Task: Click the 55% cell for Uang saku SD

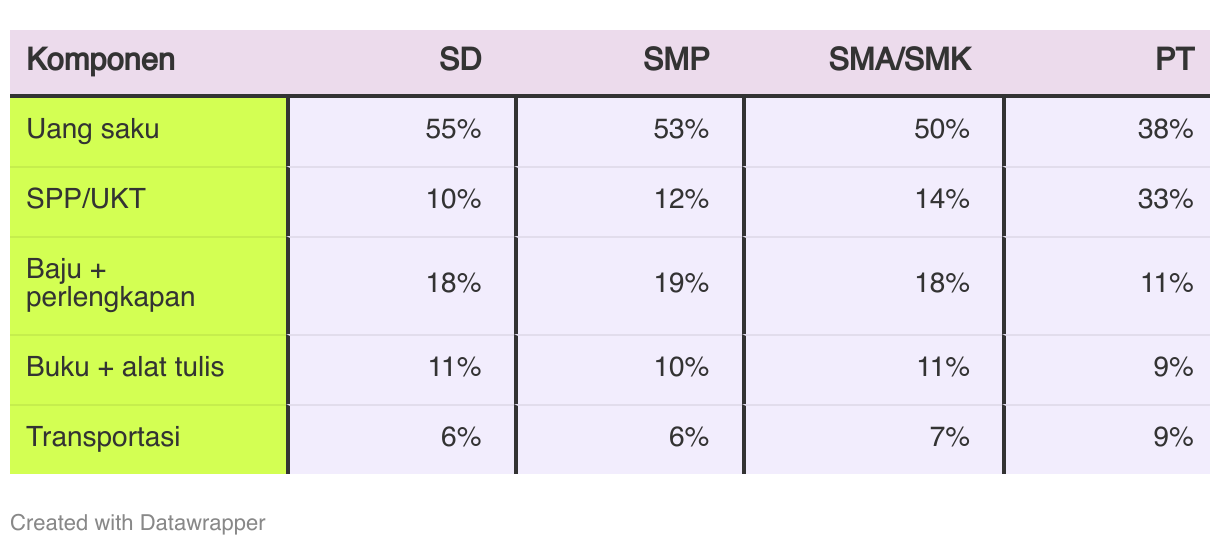Action: [454, 129]
